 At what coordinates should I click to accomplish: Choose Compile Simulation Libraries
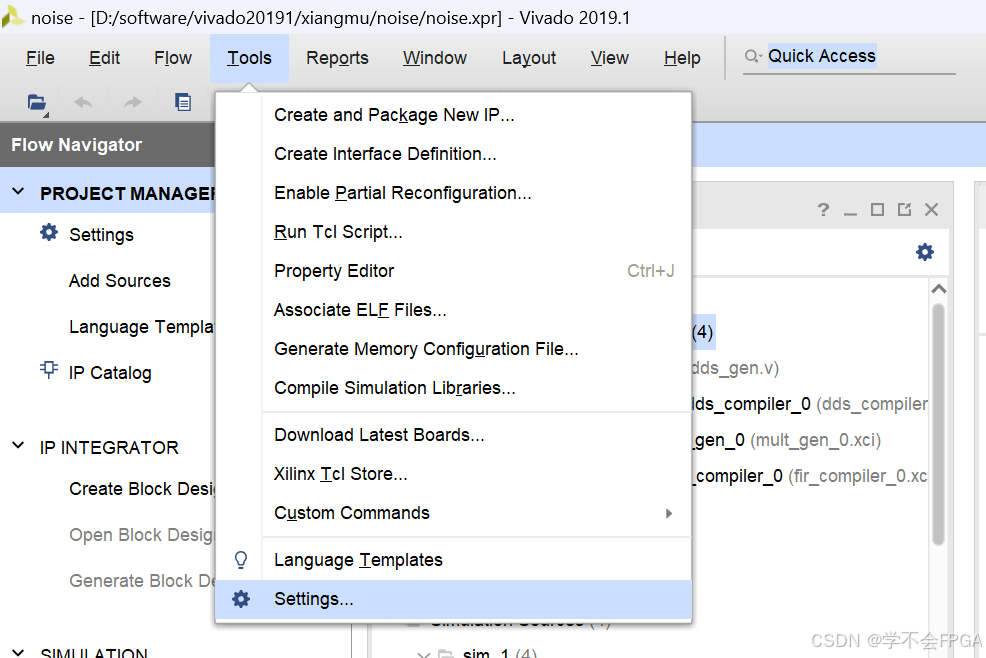point(453,388)
